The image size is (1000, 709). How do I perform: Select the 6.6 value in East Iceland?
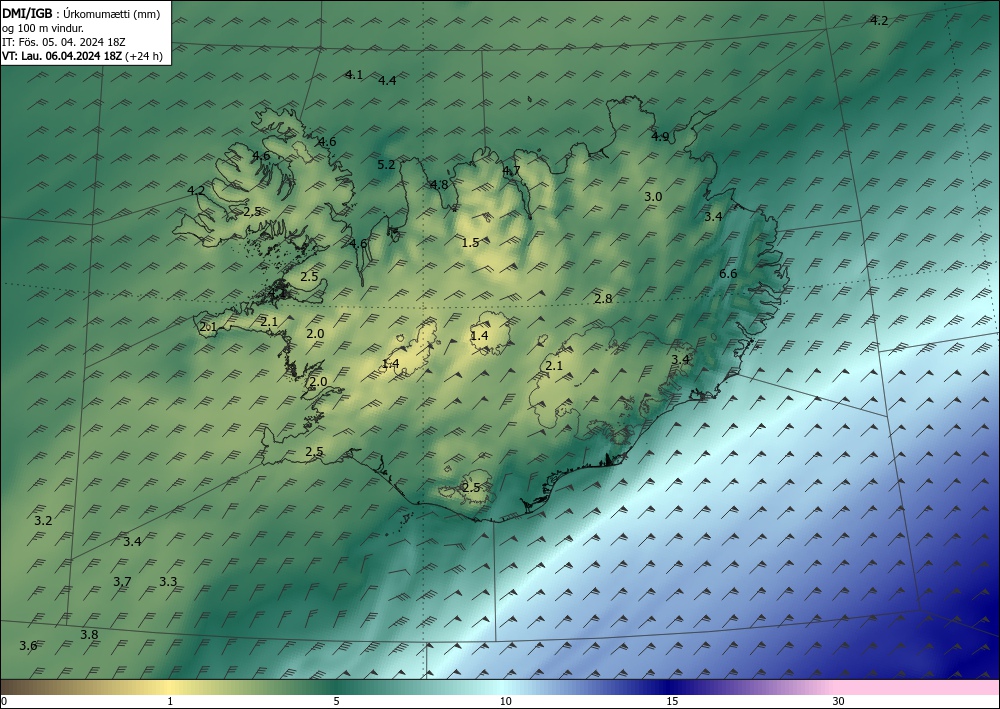click(728, 274)
